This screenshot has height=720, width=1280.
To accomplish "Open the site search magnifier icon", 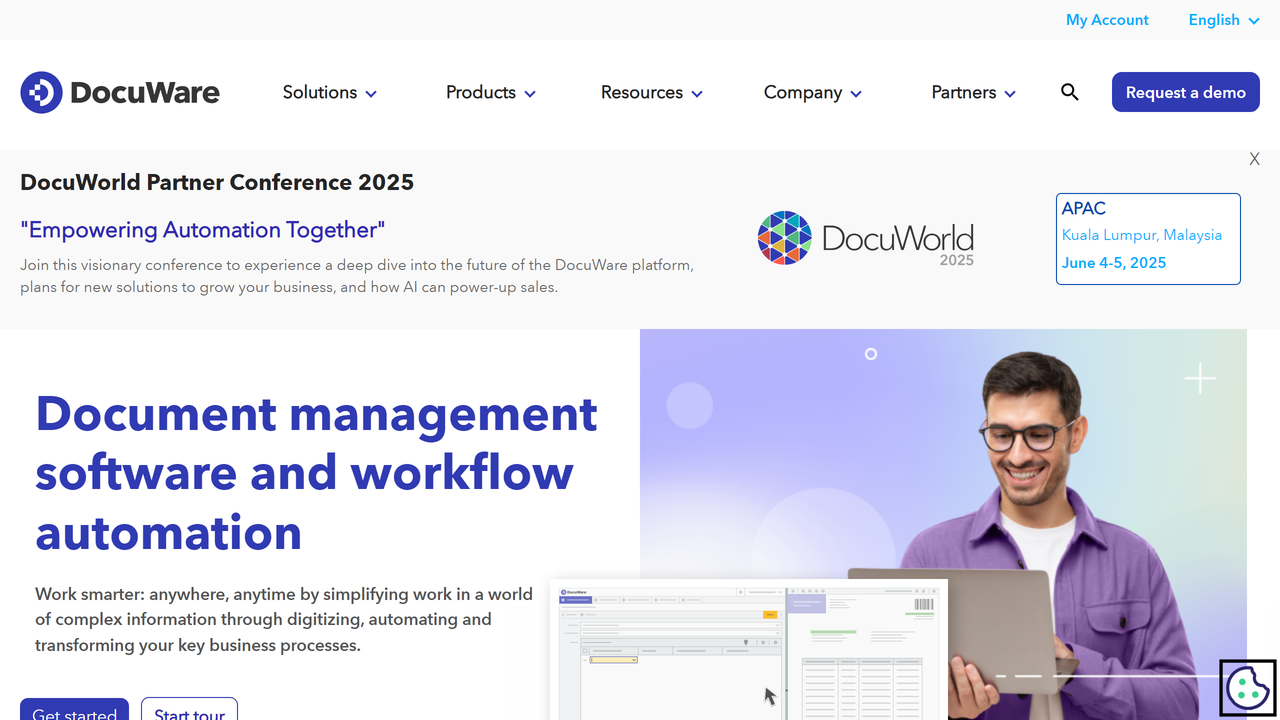I will click(1070, 92).
